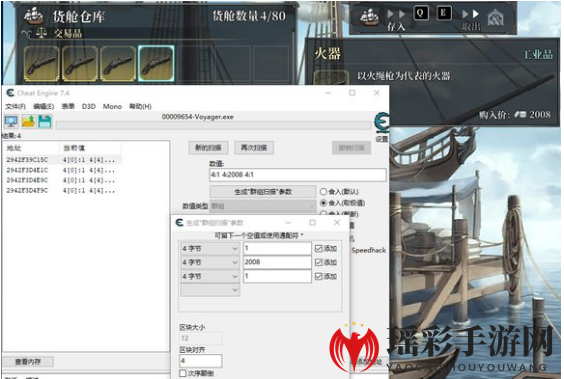The height and width of the screenshot is (379, 564).
Task: Expand the first 4 字节 type dropdown
Action: (209, 248)
